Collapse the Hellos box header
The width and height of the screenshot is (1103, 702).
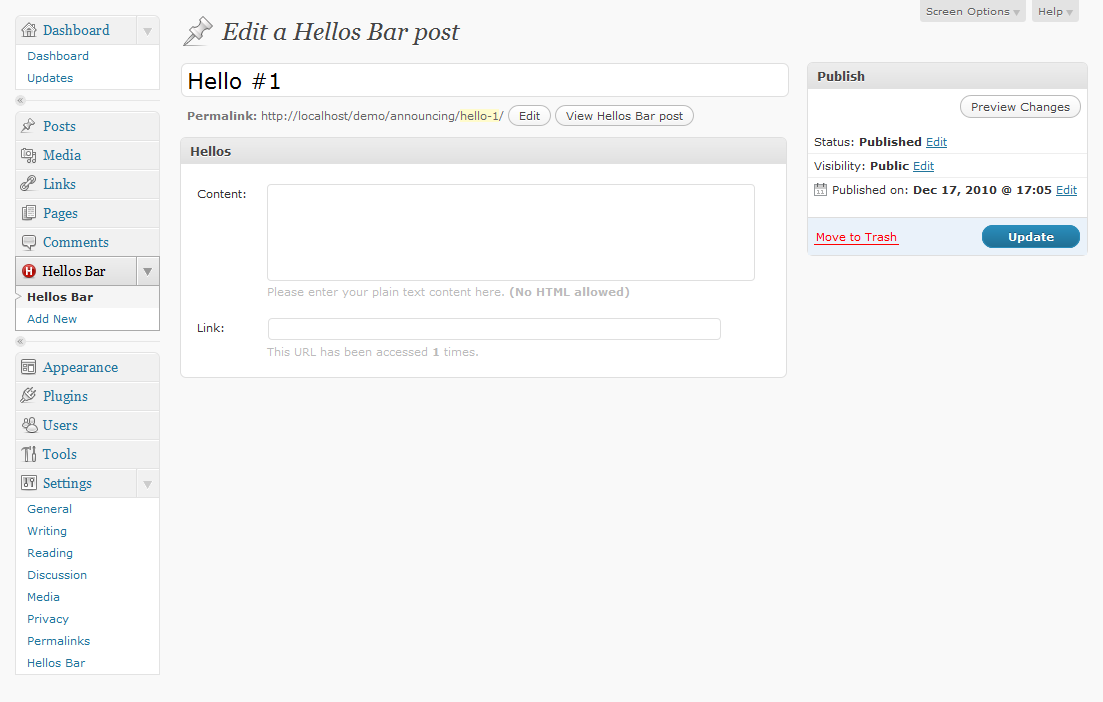[x=483, y=151]
